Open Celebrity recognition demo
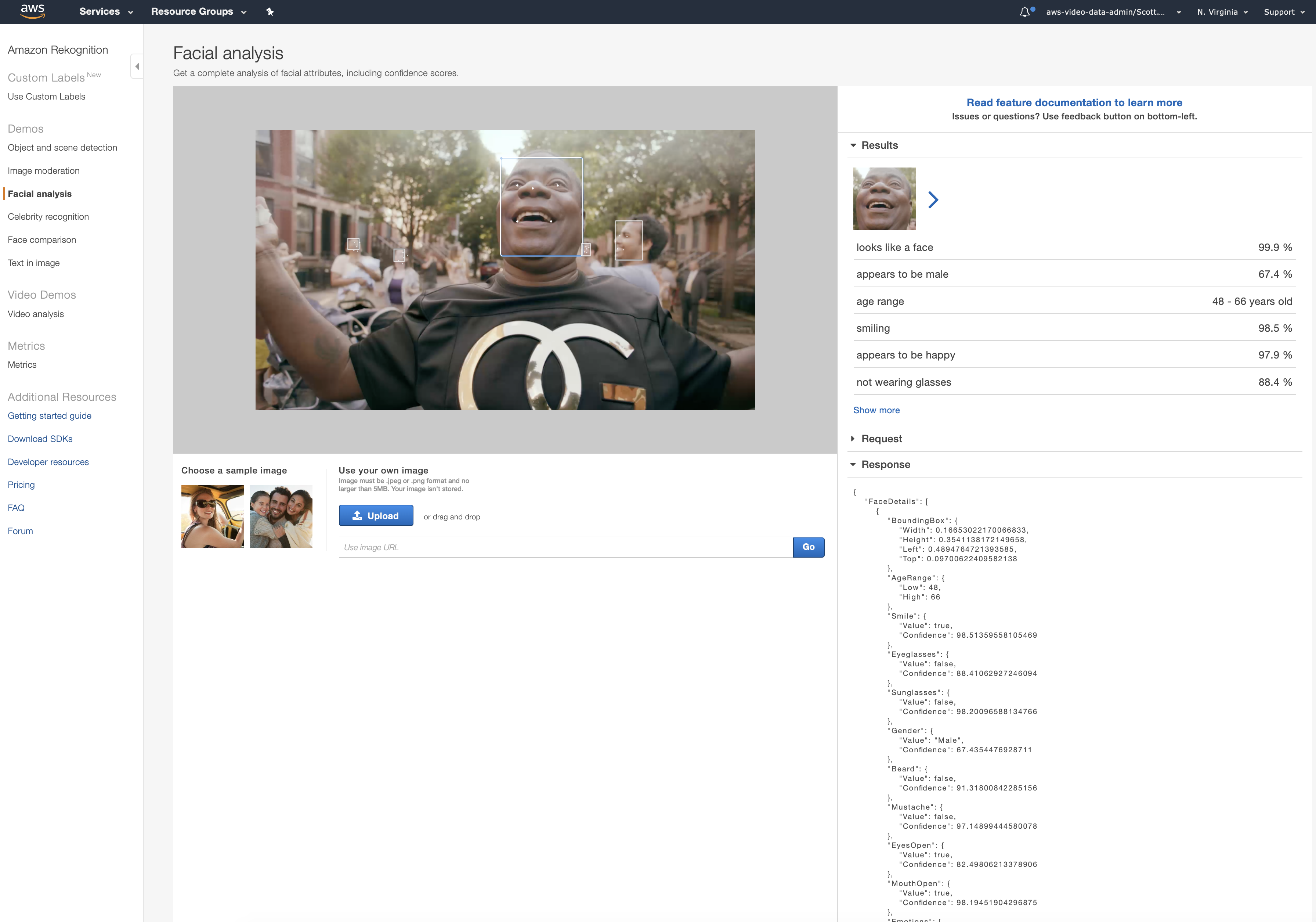This screenshot has height=922, width=1316. 48,217
